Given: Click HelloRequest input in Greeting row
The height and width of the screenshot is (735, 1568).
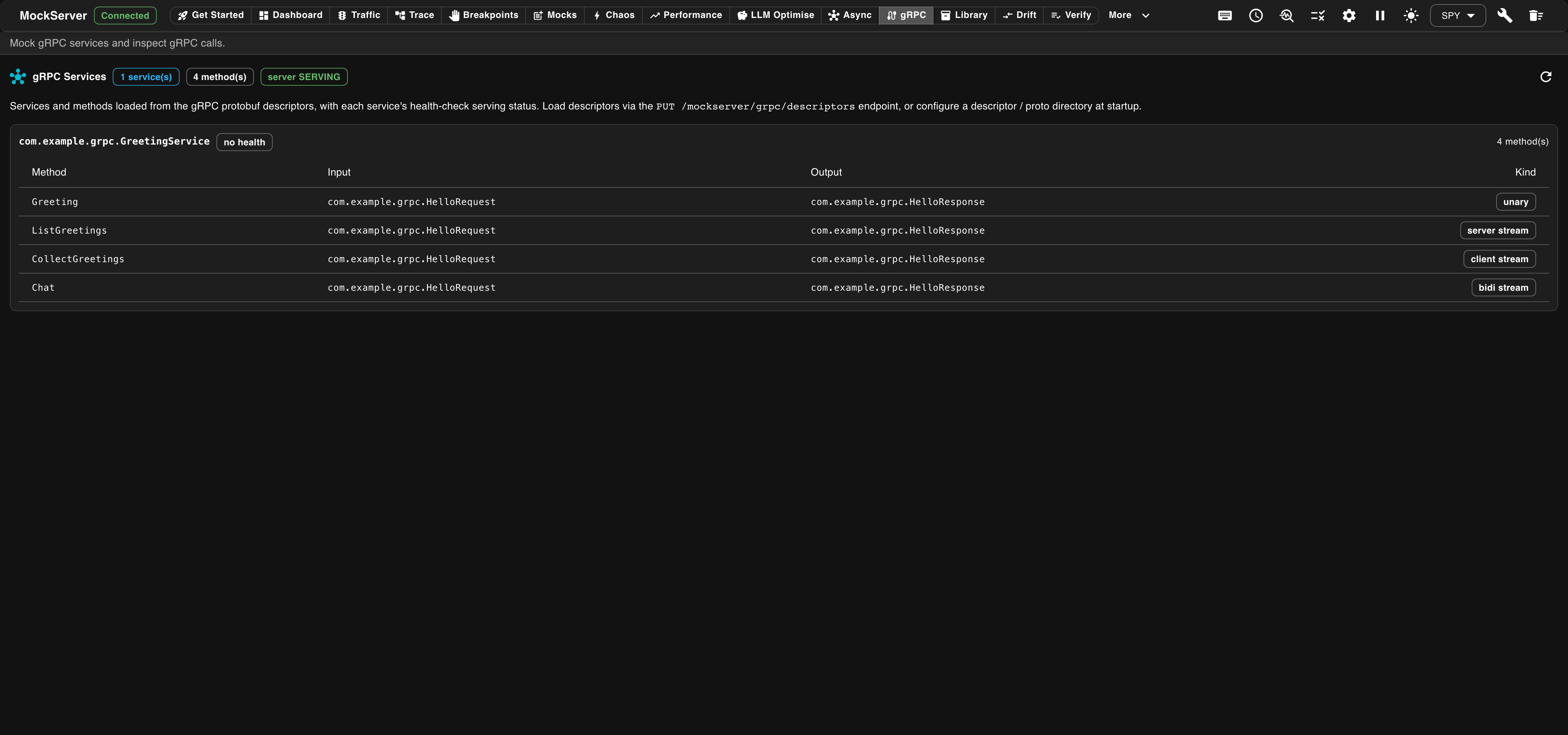Looking at the screenshot, I should (412, 202).
